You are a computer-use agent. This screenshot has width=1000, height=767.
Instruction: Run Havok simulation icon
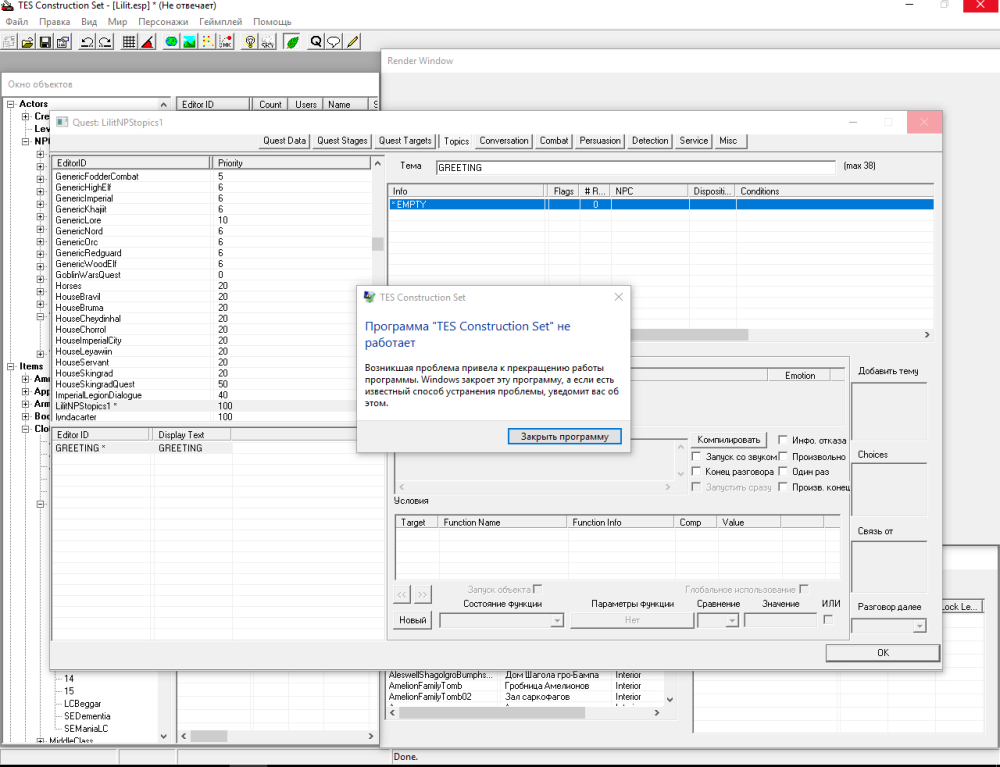pos(226,42)
